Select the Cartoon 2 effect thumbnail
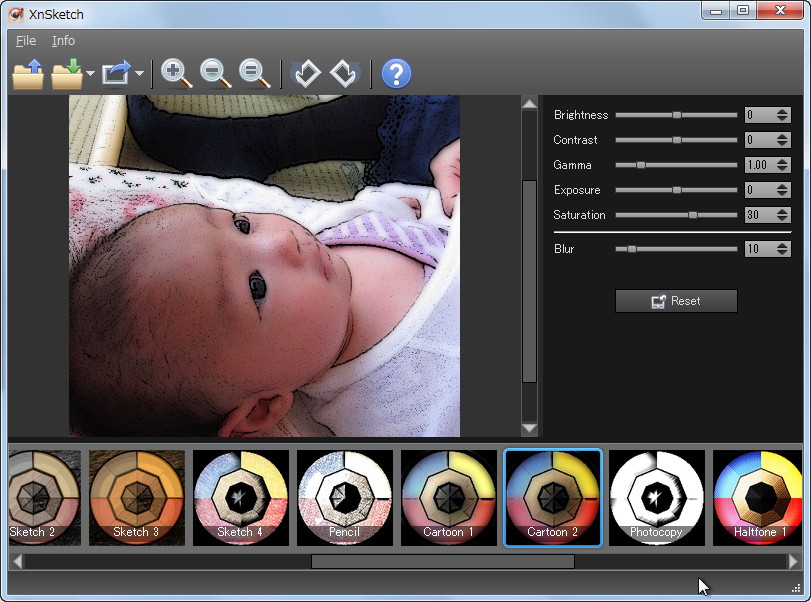The image size is (811, 602). 552,498
